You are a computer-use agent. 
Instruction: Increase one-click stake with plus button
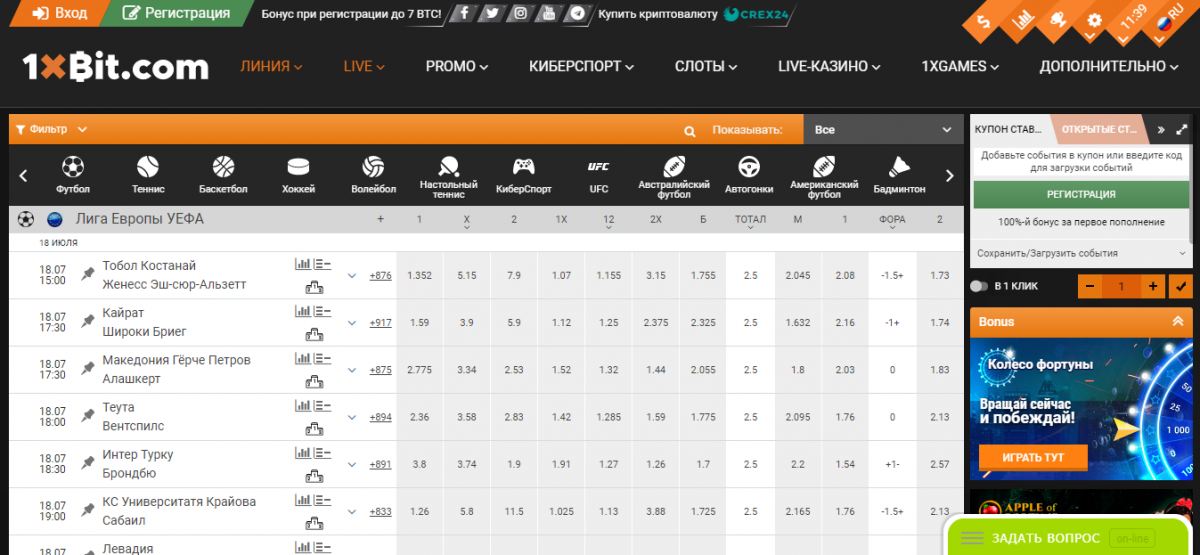tap(1153, 286)
